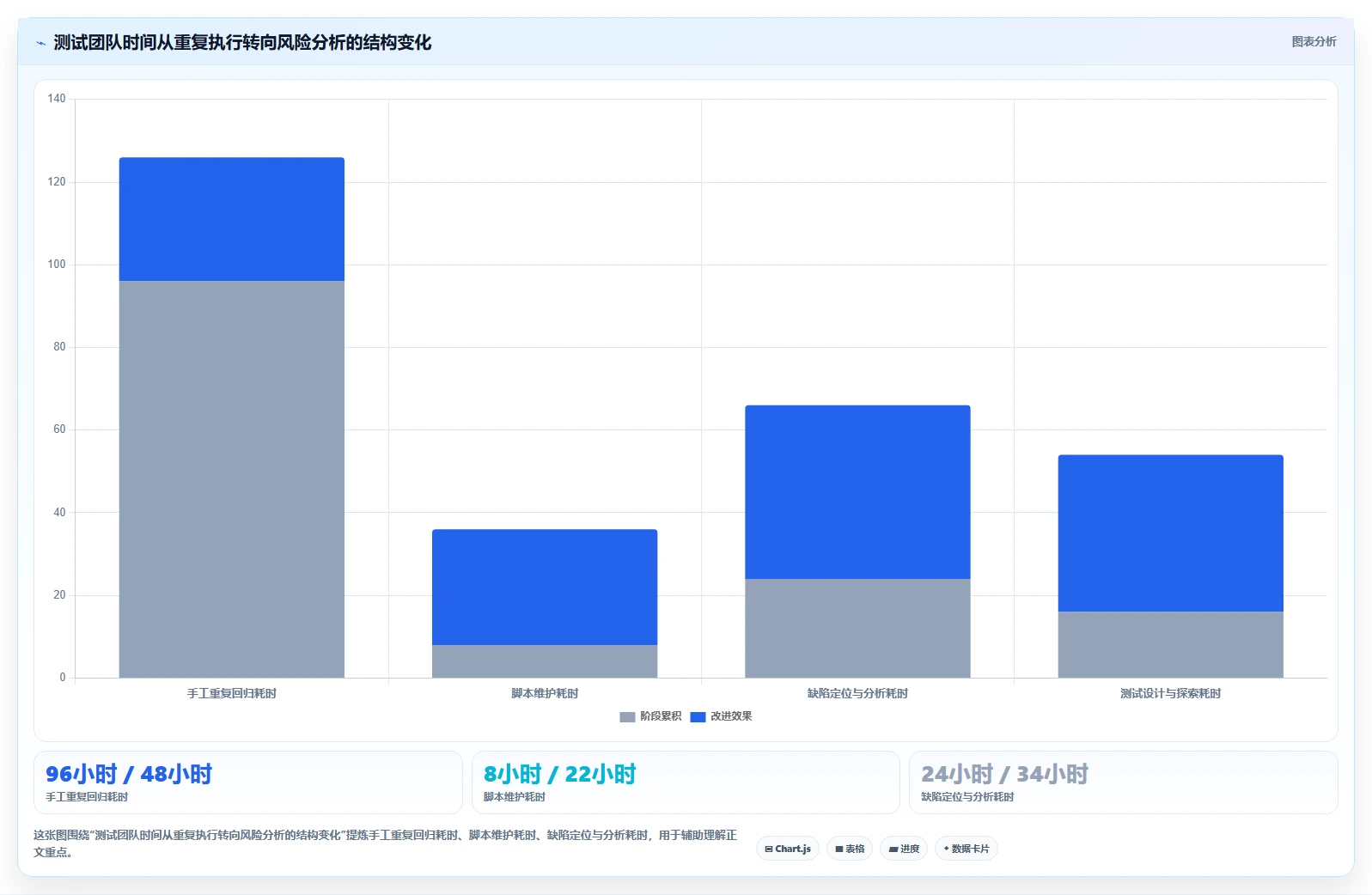Click y-axis tick label 80

[59, 347]
